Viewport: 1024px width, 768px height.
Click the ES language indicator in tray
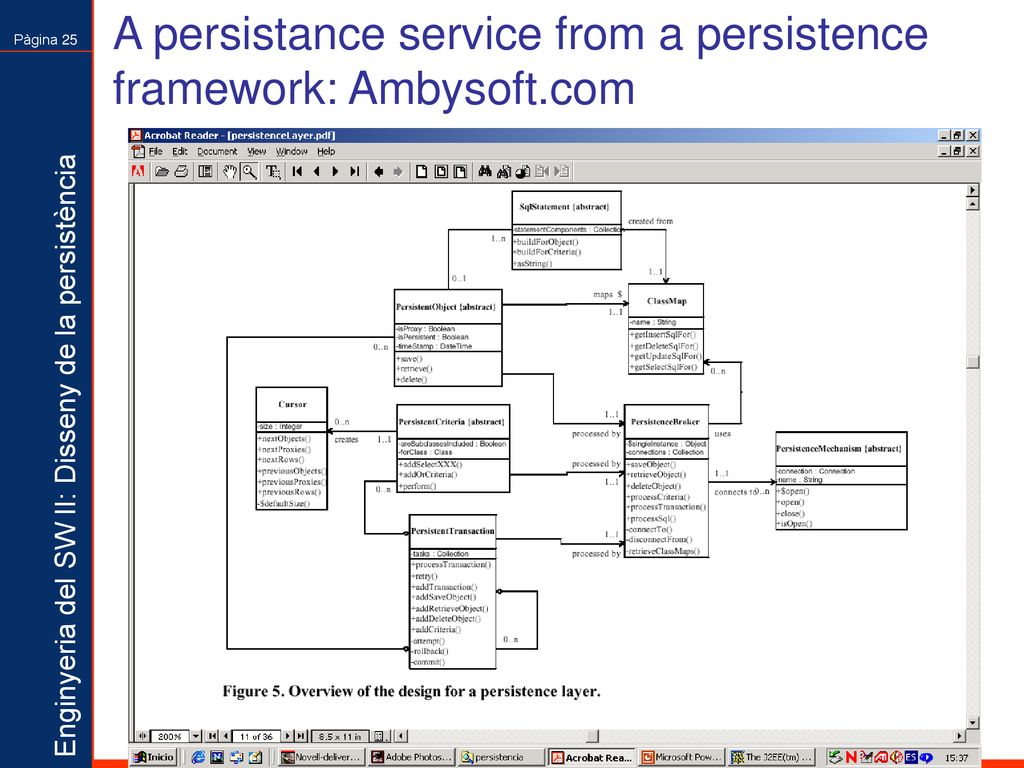click(911, 758)
